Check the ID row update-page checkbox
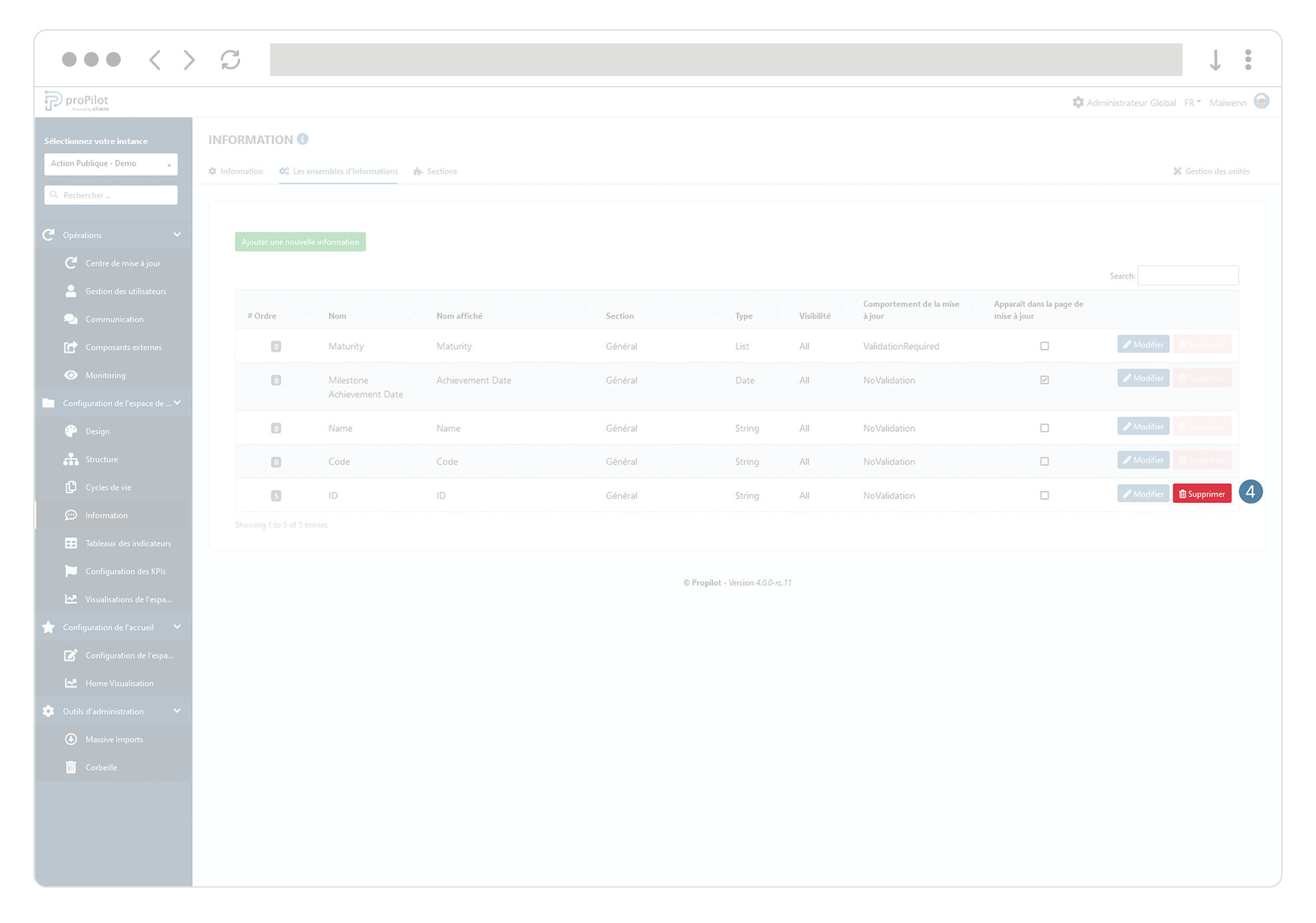Image resolution: width=1316 pixels, height=923 pixels. point(1045,496)
